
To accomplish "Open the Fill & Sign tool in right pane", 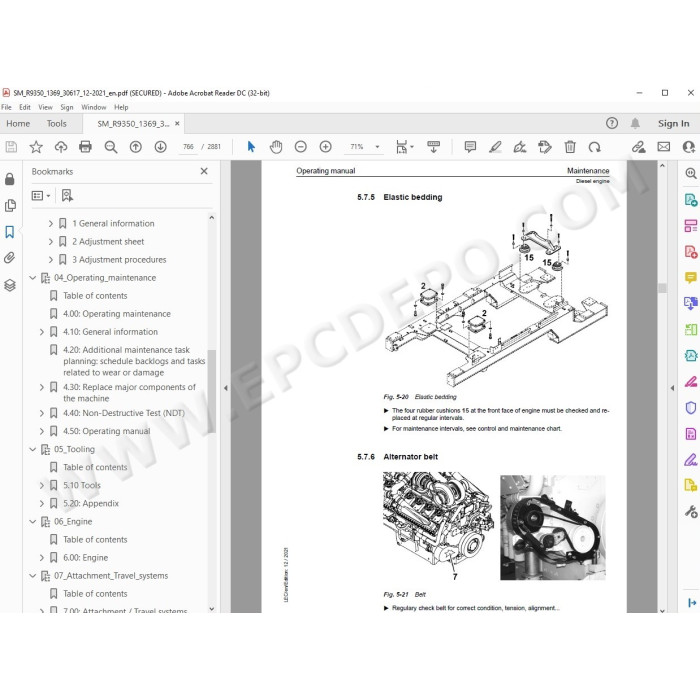I will click(x=690, y=459).
